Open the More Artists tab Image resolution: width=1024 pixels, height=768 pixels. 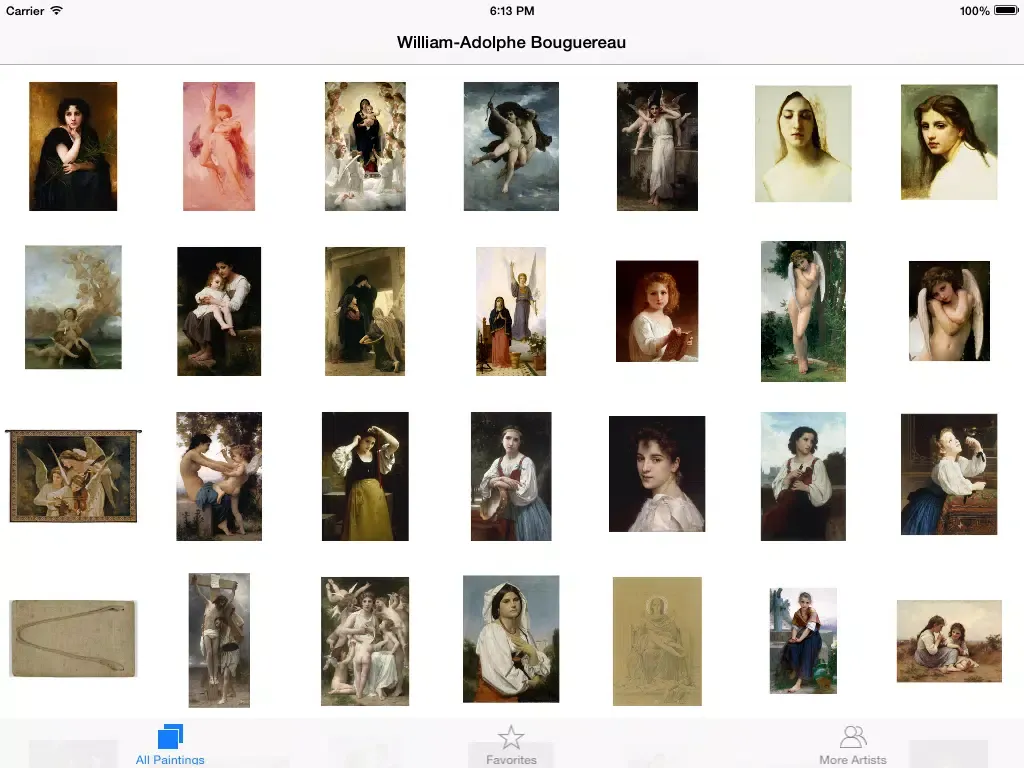(852, 745)
